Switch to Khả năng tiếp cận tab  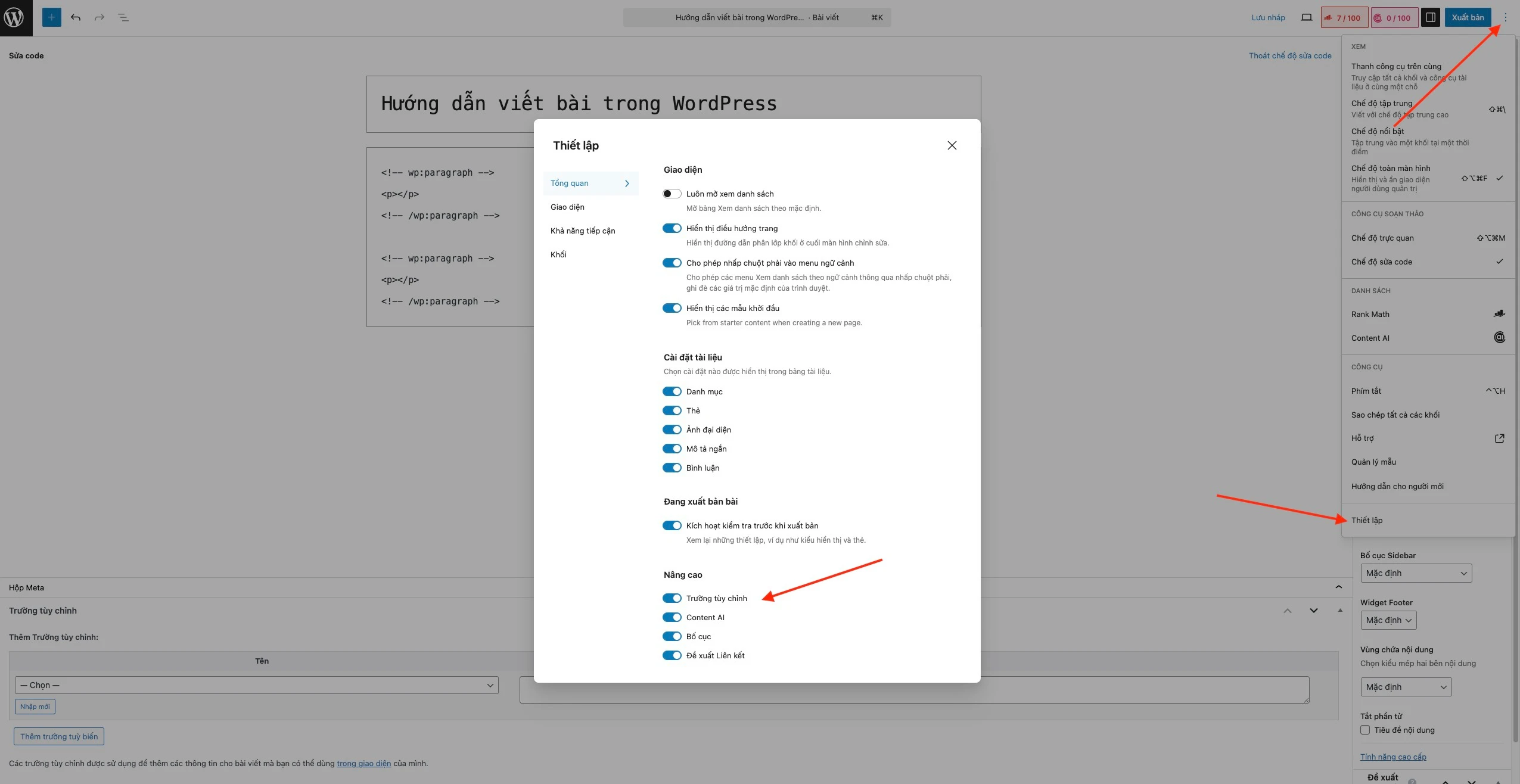pos(582,231)
